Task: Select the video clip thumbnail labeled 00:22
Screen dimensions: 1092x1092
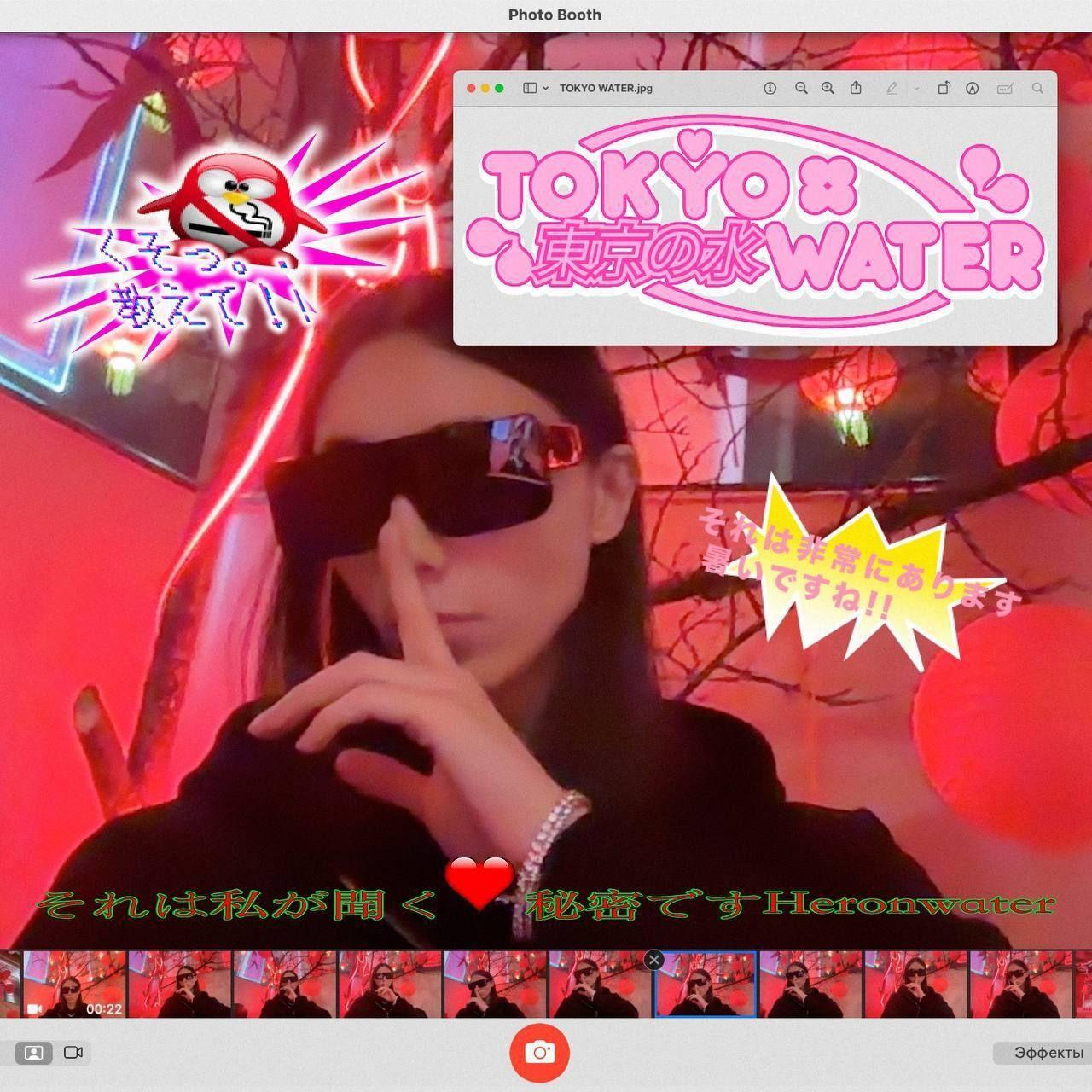Action: point(74,985)
